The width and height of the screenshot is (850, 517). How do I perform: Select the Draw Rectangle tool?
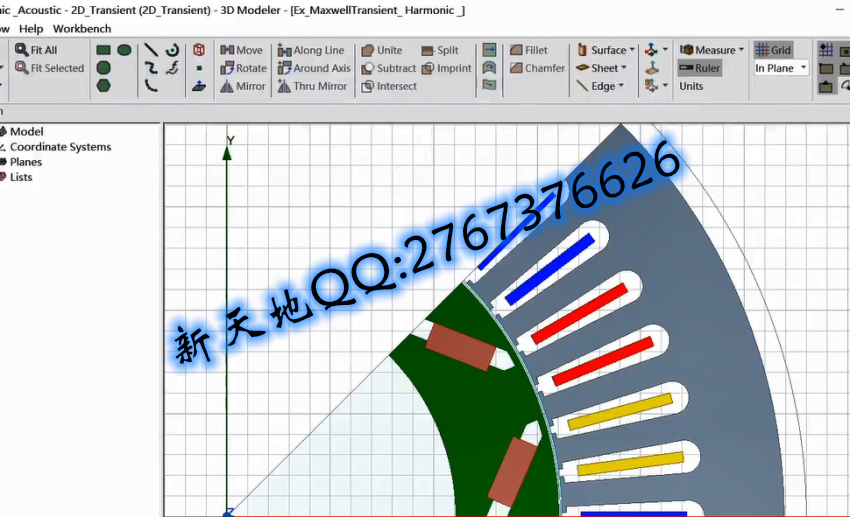(103, 50)
